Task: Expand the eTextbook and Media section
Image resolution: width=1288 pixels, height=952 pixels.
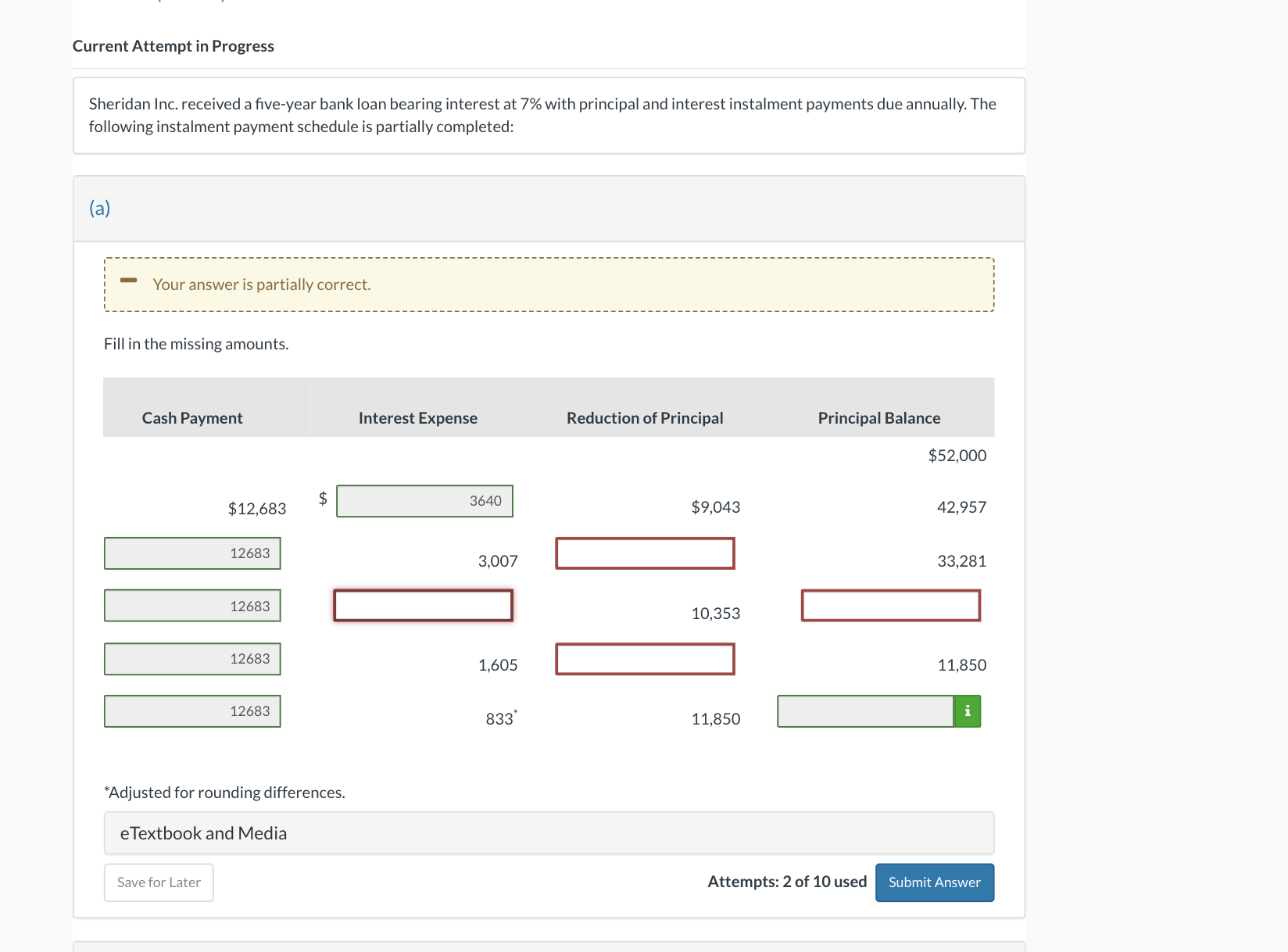Action: 203,832
